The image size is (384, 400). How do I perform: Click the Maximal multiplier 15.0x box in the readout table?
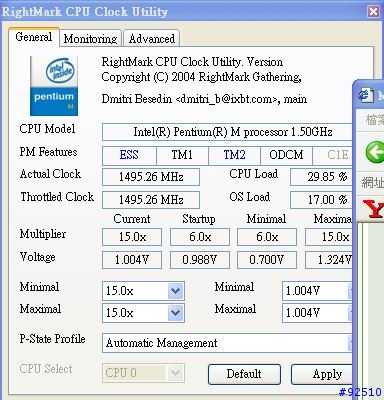pos(329,237)
